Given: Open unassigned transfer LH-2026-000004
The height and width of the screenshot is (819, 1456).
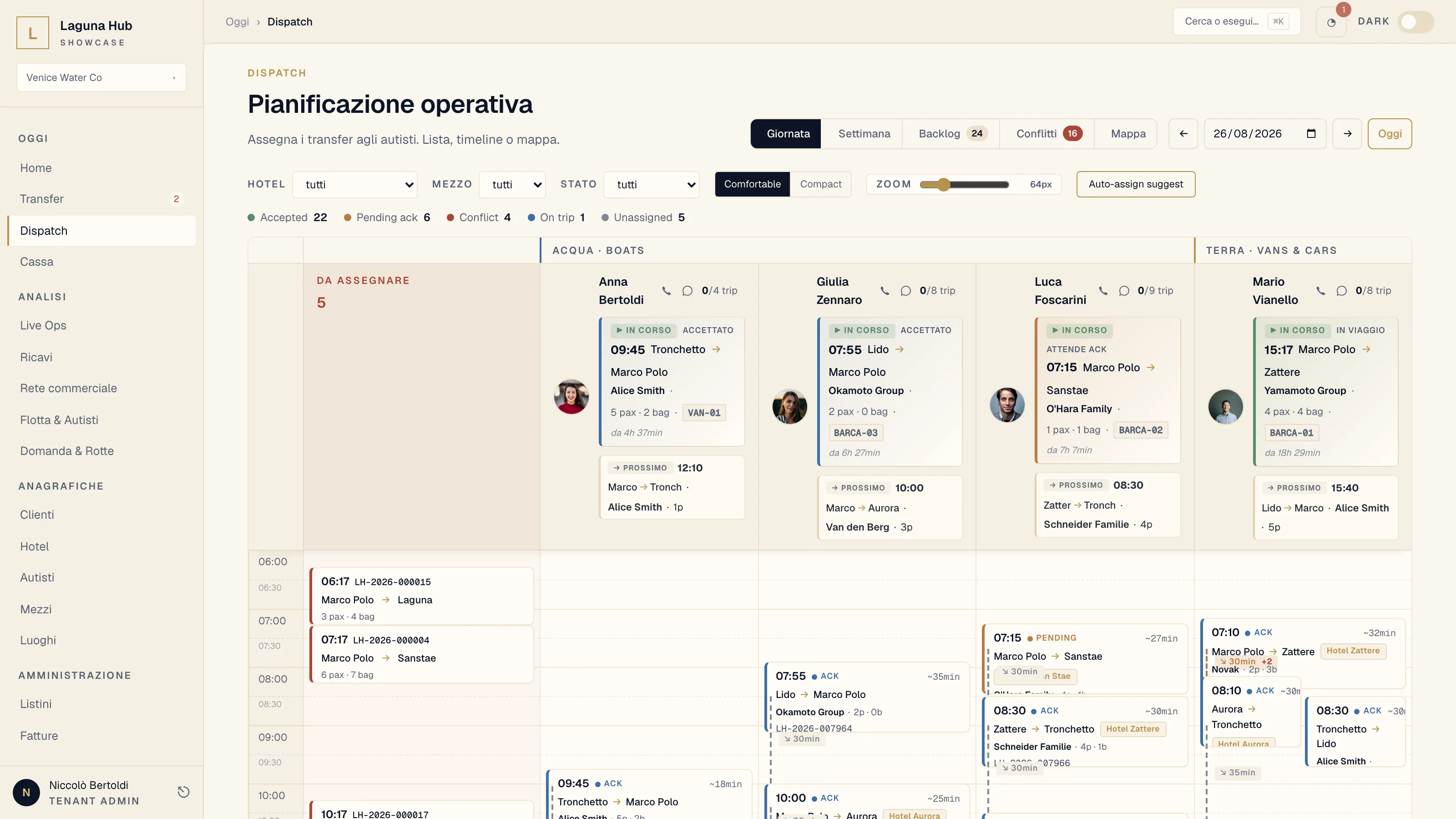Looking at the screenshot, I should tap(422, 655).
